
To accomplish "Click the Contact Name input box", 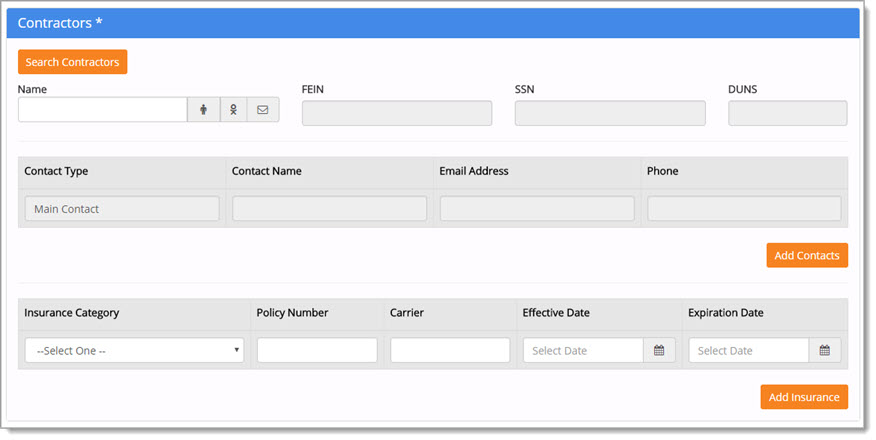I will [x=329, y=208].
